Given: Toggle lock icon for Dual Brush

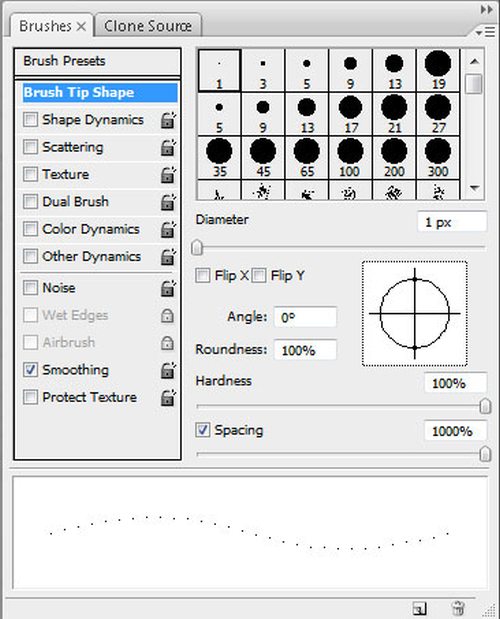Looking at the screenshot, I should point(168,202).
